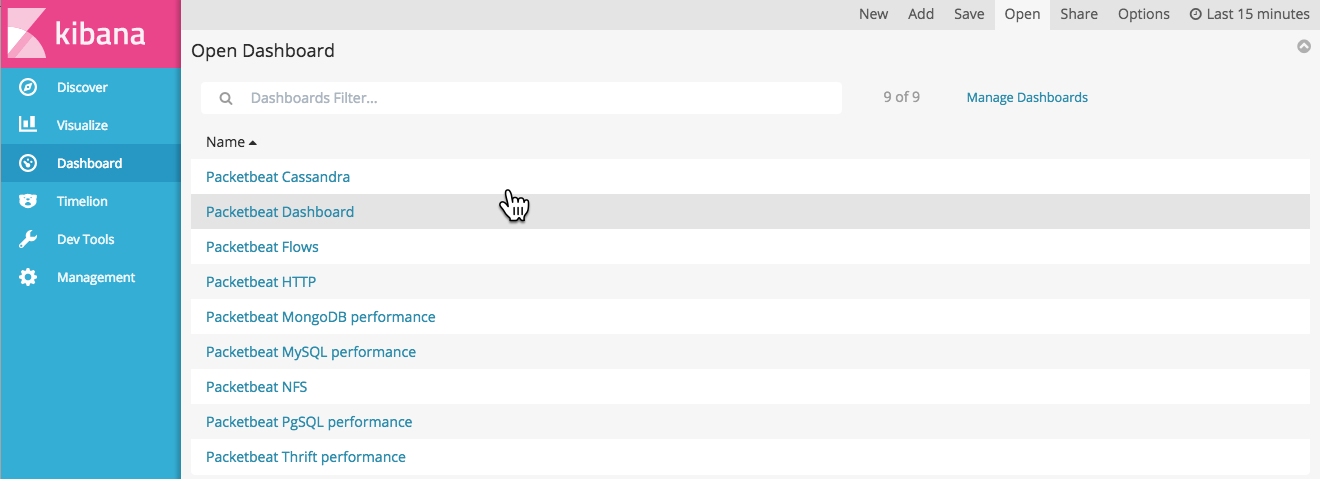Screen dimensions: 1320x479
Task: Open Packetbeat HTTP dashboard
Action: 261,282
